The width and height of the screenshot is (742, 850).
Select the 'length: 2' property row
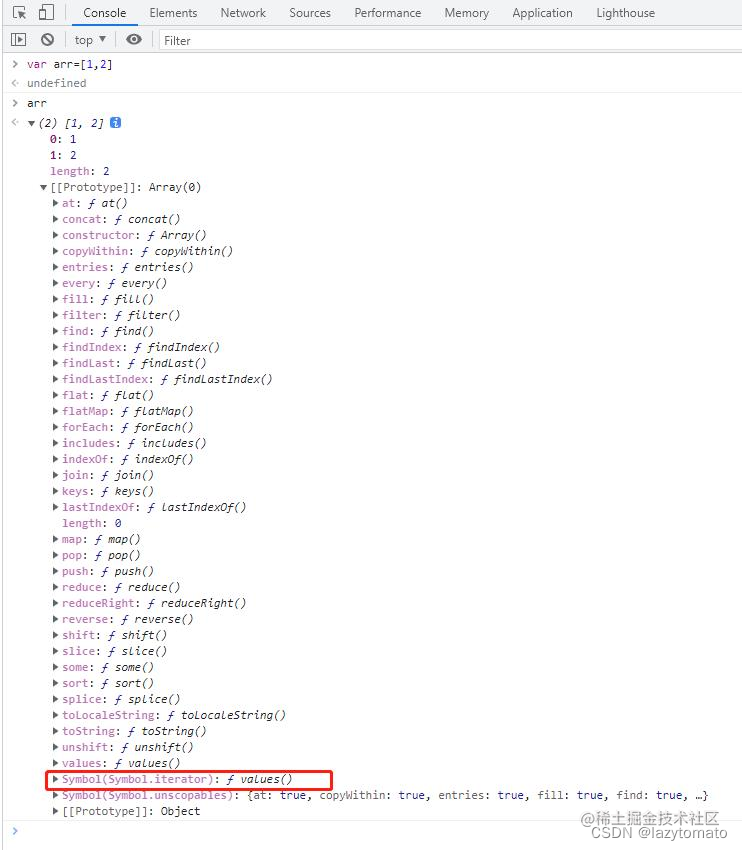[x=80, y=171]
